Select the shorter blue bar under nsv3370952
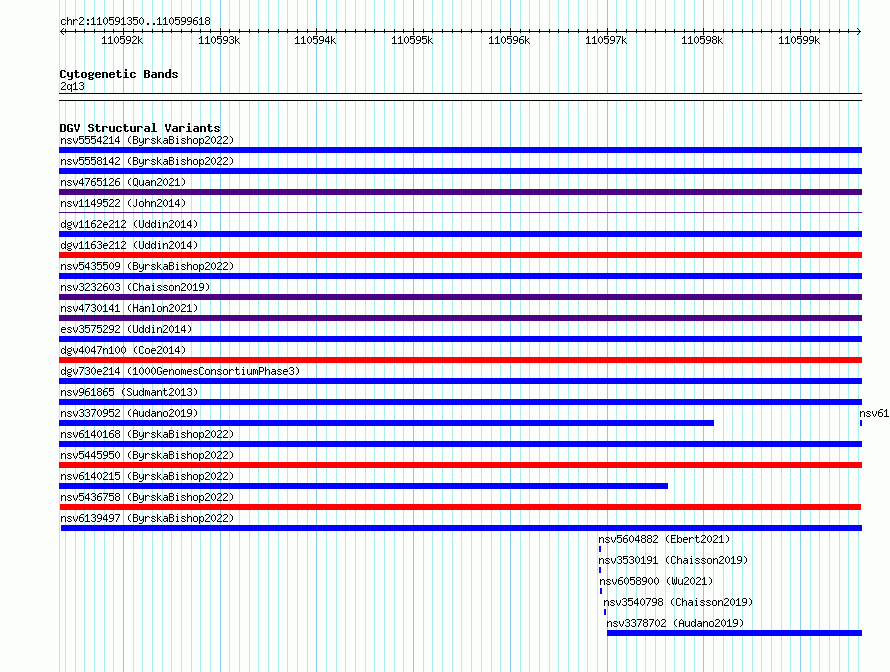 (x=387, y=423)
